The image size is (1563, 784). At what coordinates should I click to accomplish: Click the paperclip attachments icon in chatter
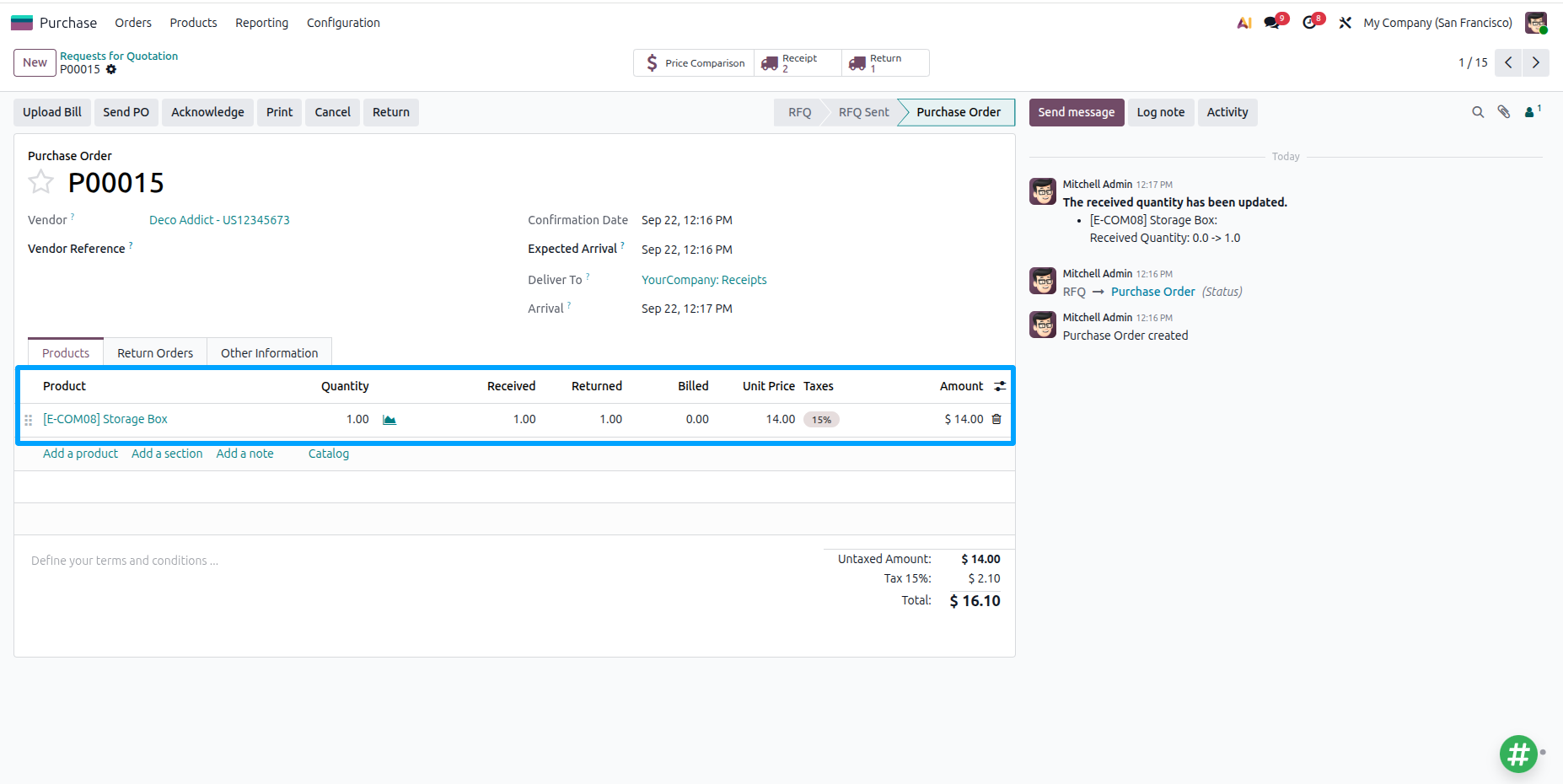click(x=1504, y=112)
